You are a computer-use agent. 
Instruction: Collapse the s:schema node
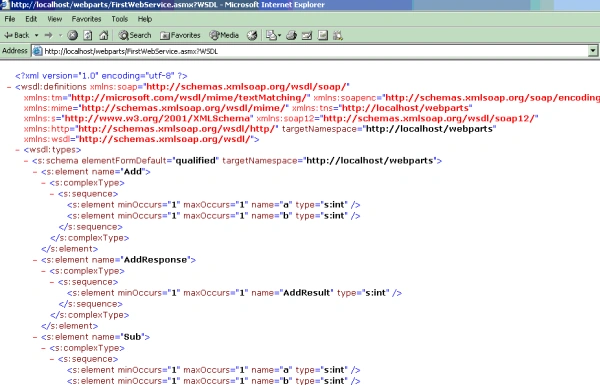[26, 161]
